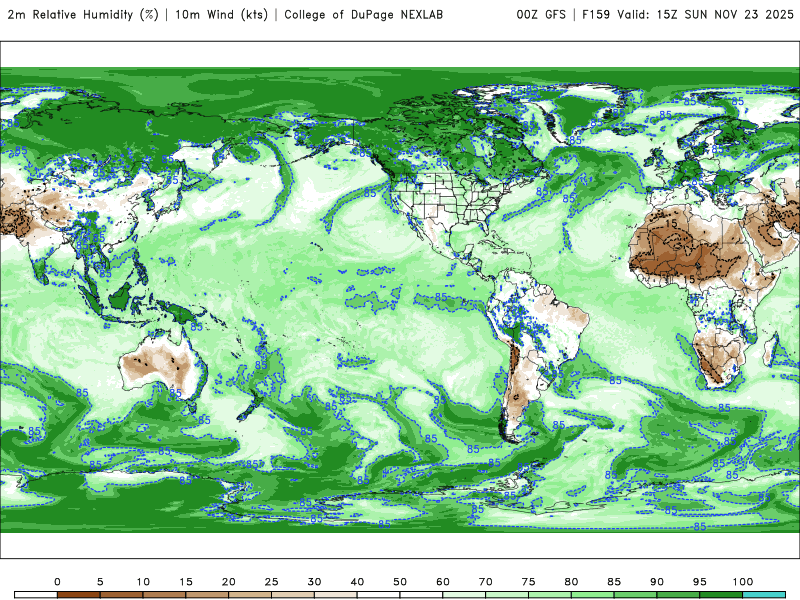Click the legend label '20'

[229, 582]
